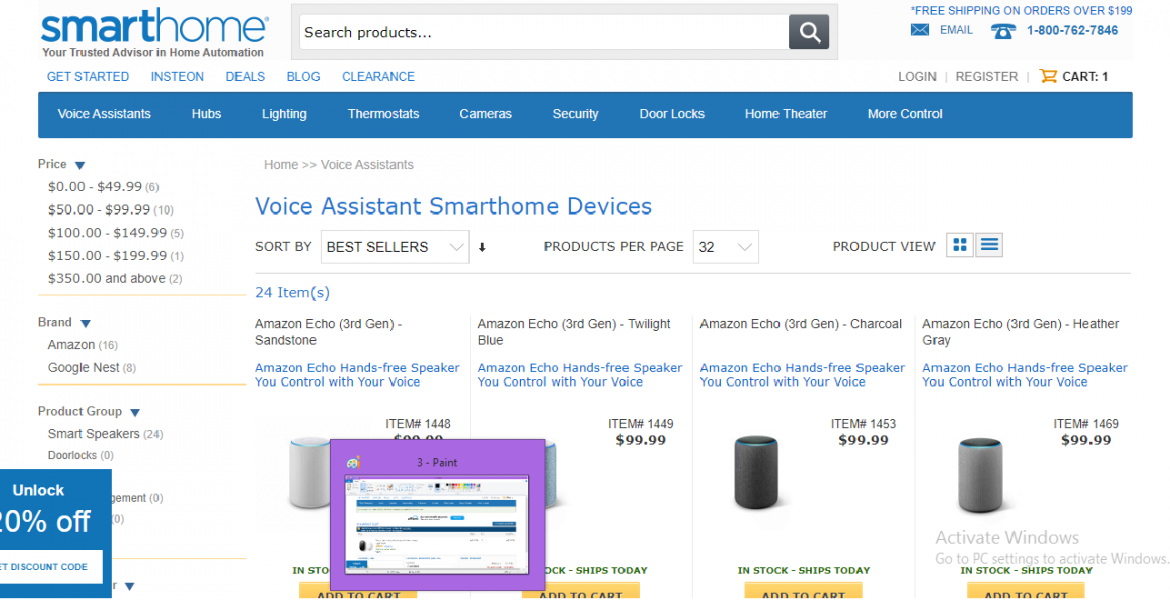Click the telephone icon

pos(1003,31)
